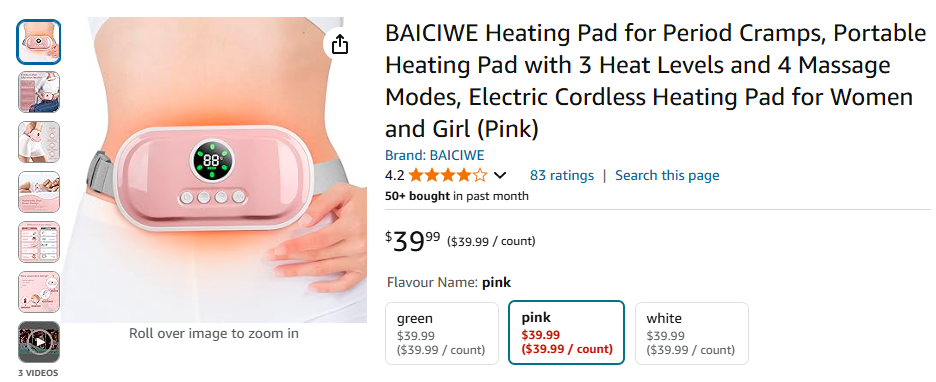Expand the star rating breakdown chevron
Viewport: 936px width, 382px height.
(x=500, y=175)
